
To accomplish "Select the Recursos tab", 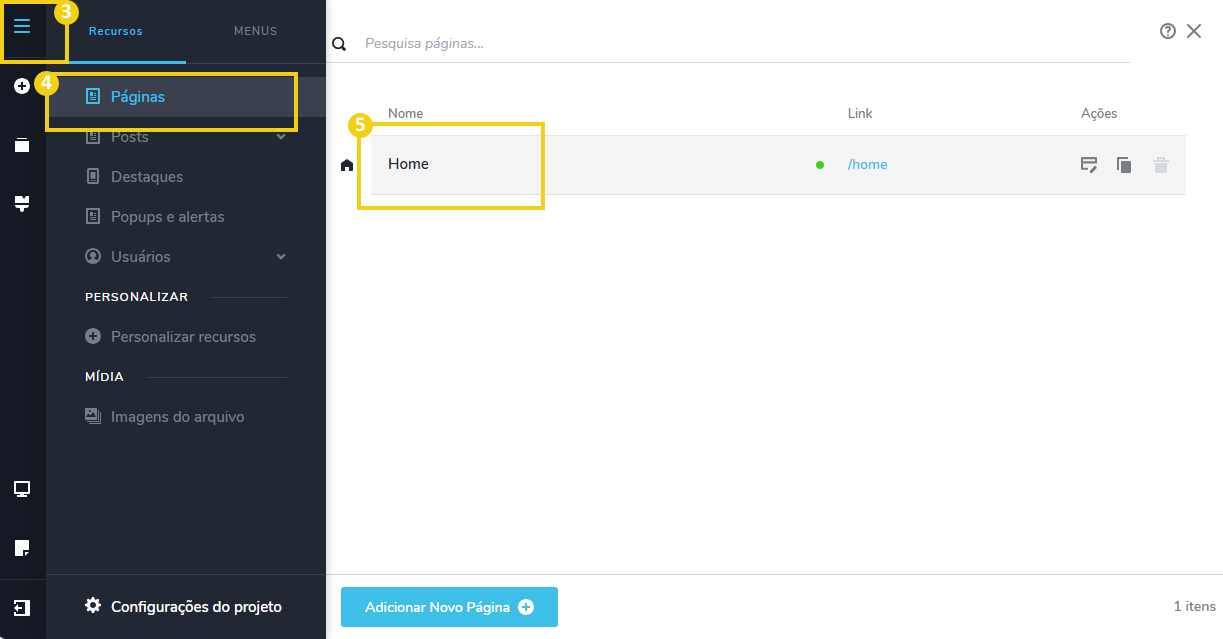I will [x=116, y=31].
